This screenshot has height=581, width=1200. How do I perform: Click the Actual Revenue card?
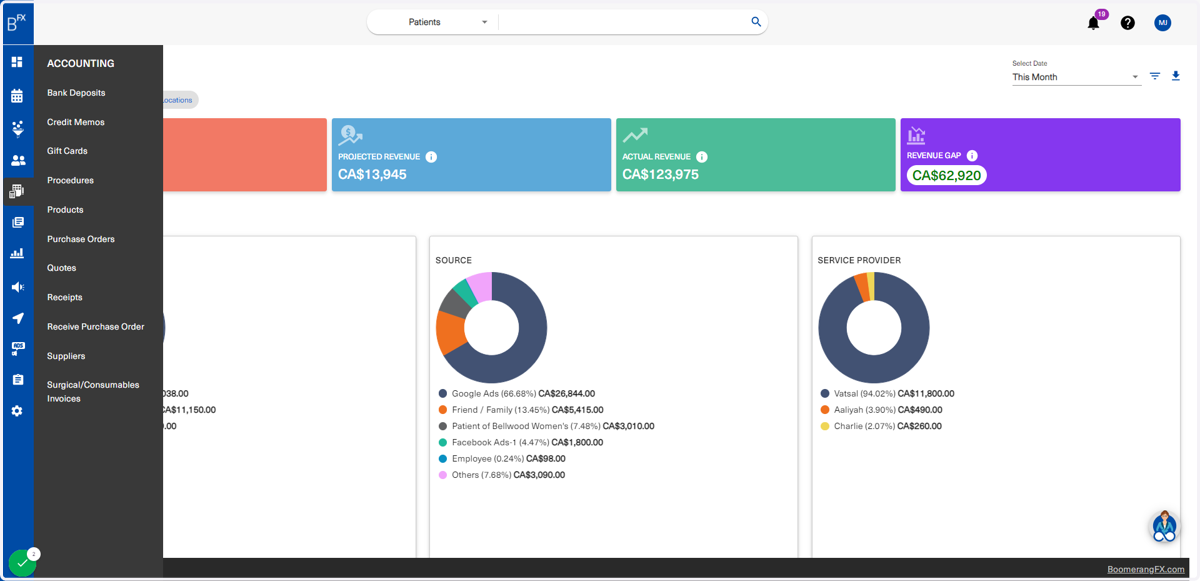755,155
